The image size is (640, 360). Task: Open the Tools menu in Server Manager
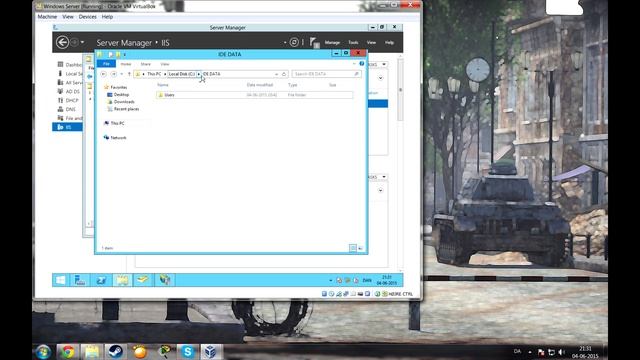[x=353, y=42]
